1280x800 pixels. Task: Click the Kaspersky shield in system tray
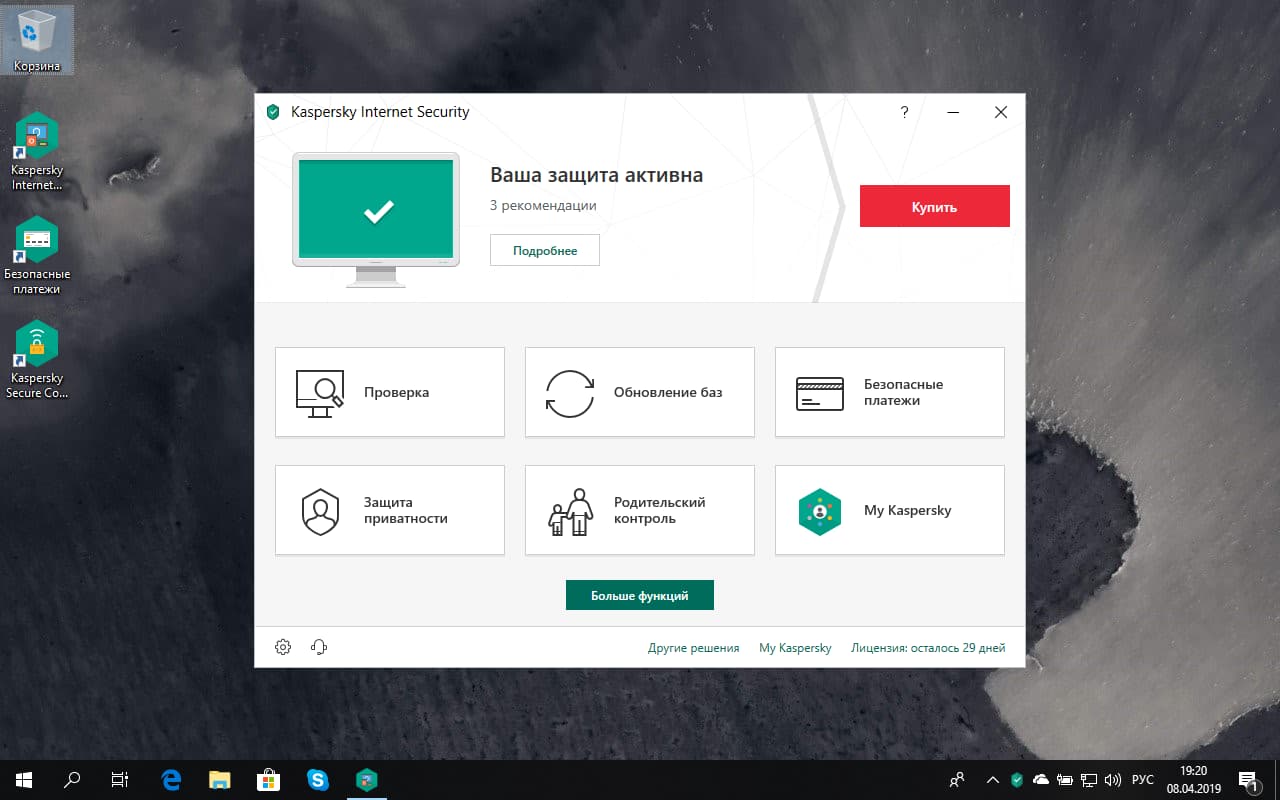coord(1017,779)
